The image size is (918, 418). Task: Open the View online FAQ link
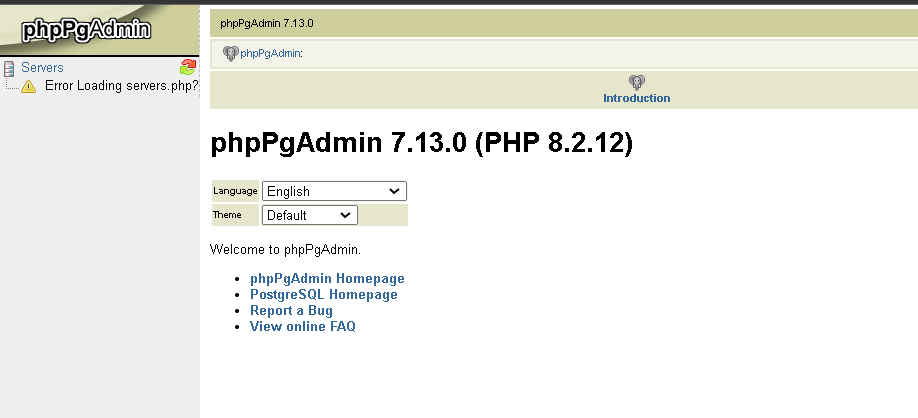303,326
